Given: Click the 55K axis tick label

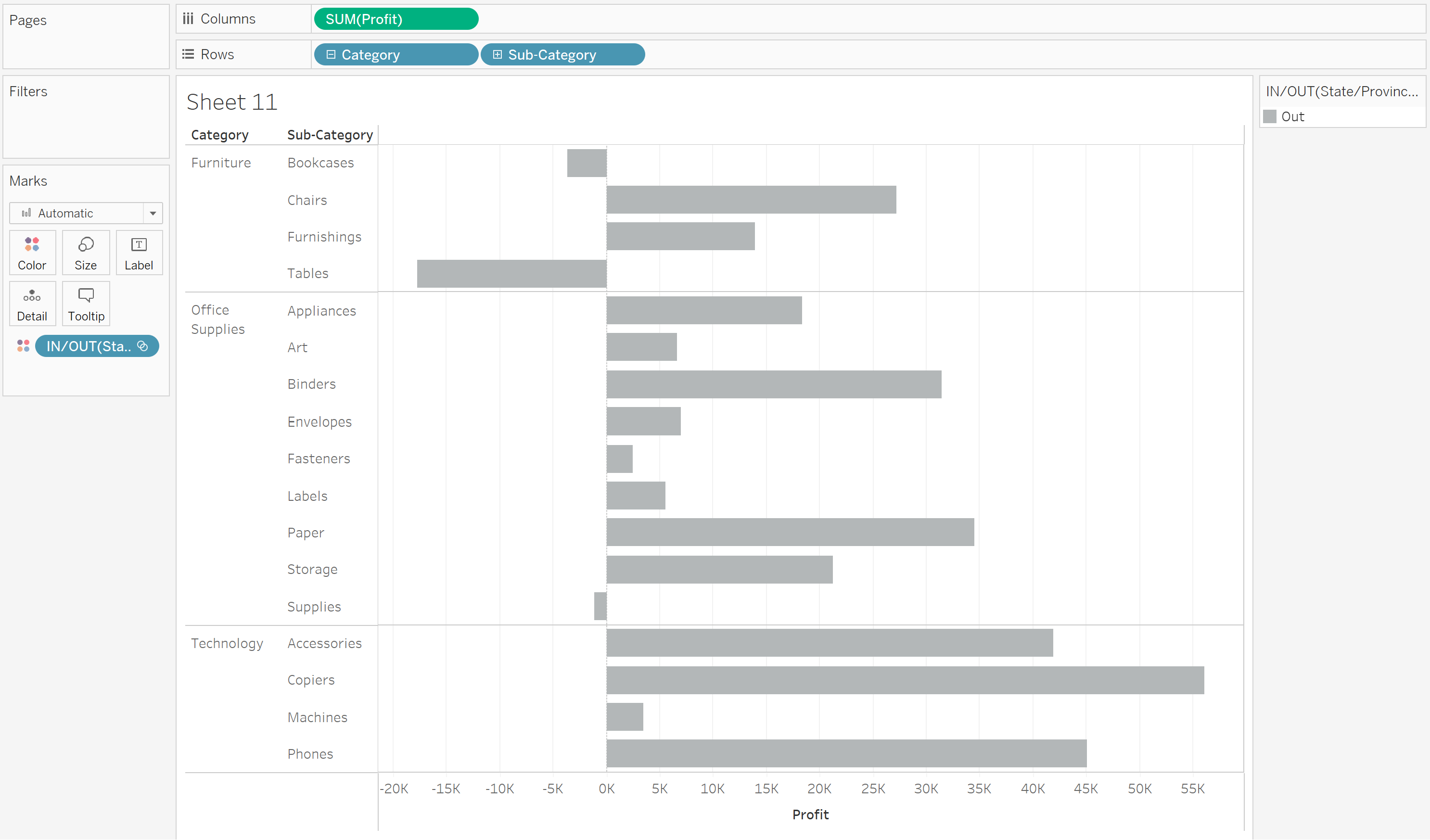Looking at the screenshot, I should [1193, 789].
